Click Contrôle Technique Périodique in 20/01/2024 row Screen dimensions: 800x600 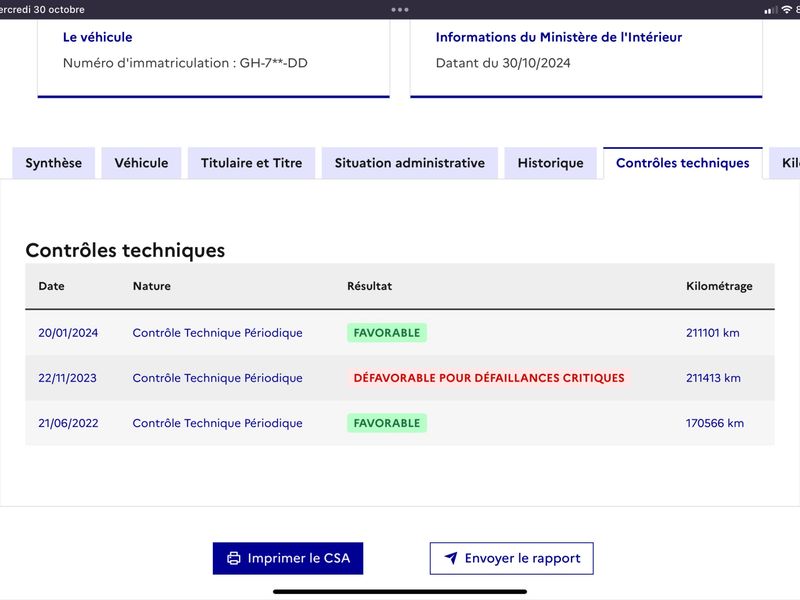tap(217, 333)
